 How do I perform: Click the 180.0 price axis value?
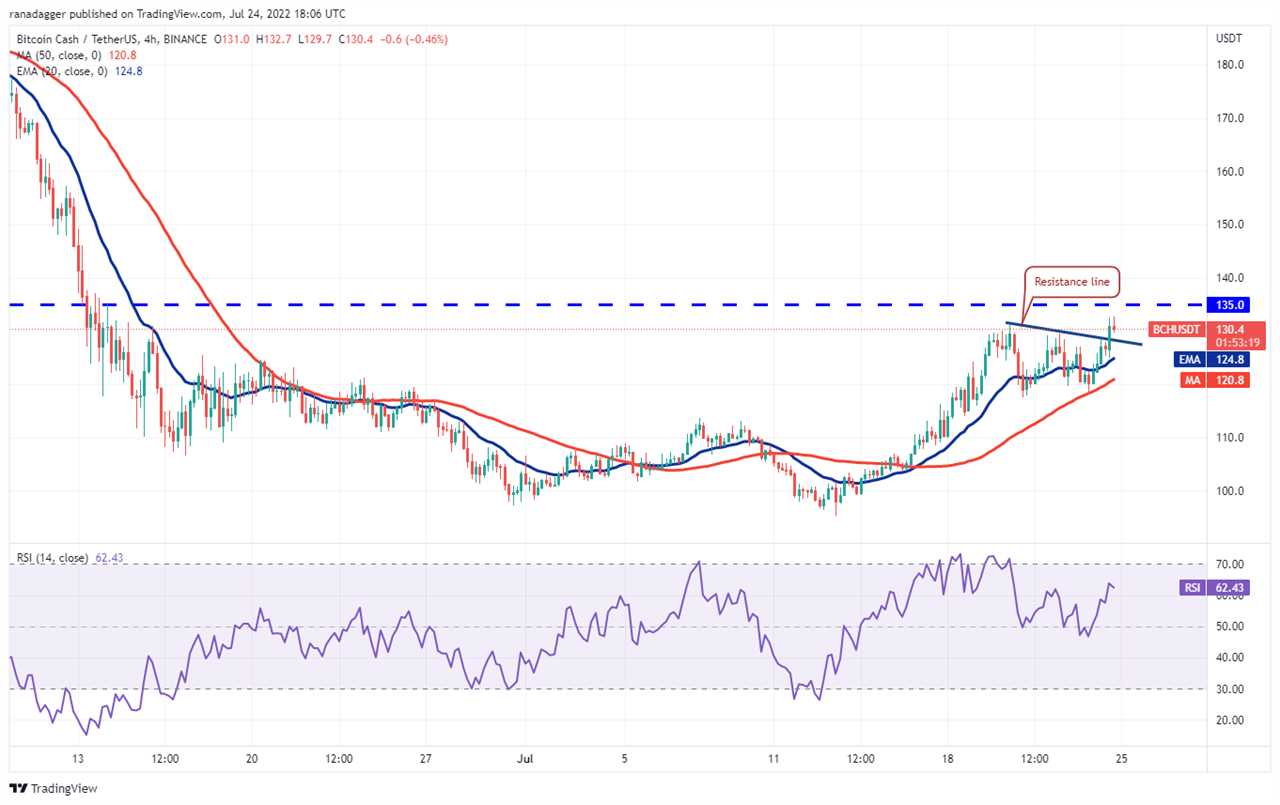point(1229,65)
